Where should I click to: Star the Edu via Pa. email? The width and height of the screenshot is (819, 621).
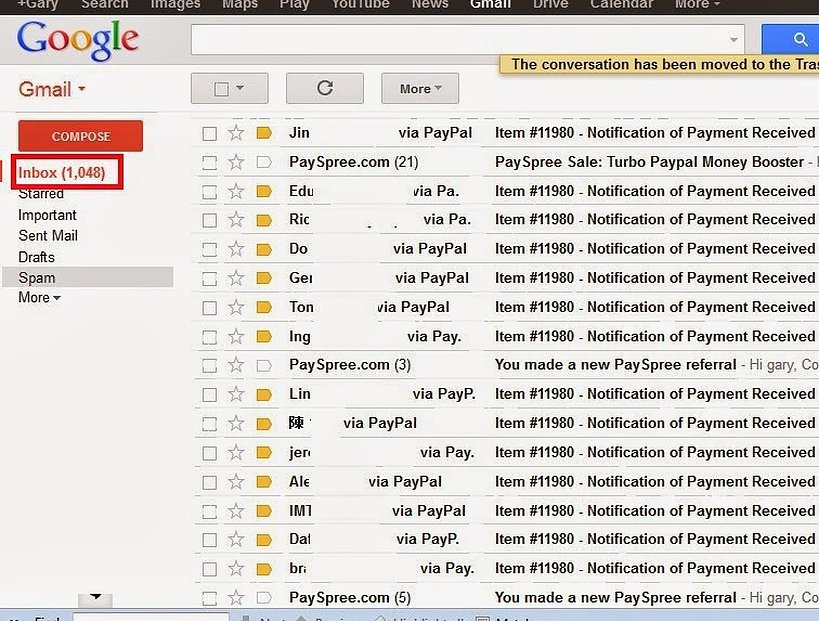(x=236, y=192)
